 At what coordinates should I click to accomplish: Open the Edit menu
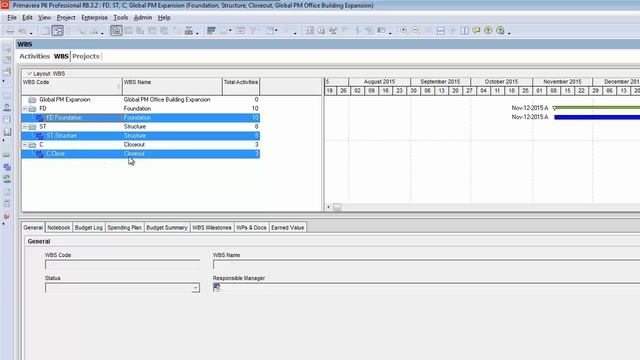(27, 18)
